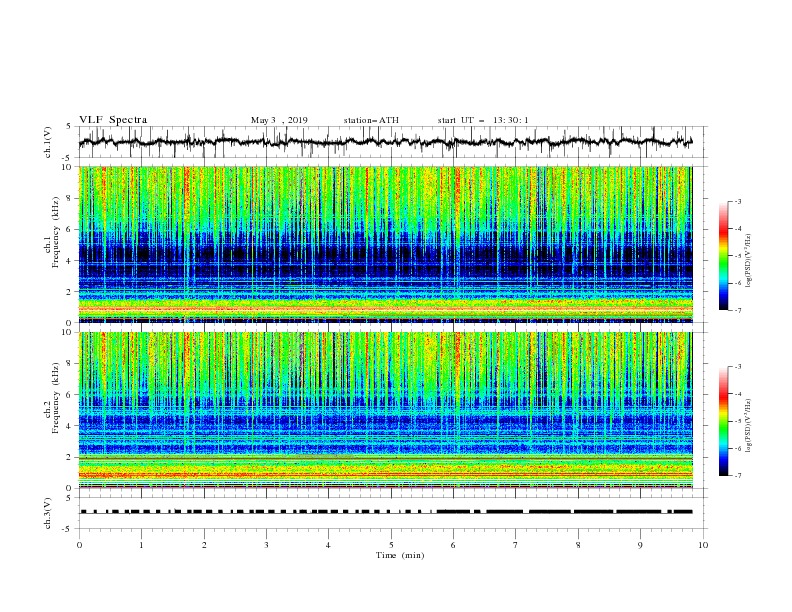Screen dimensions: 792x612
Task: Click the "station=ATH" label
Action: click(371, 120)
